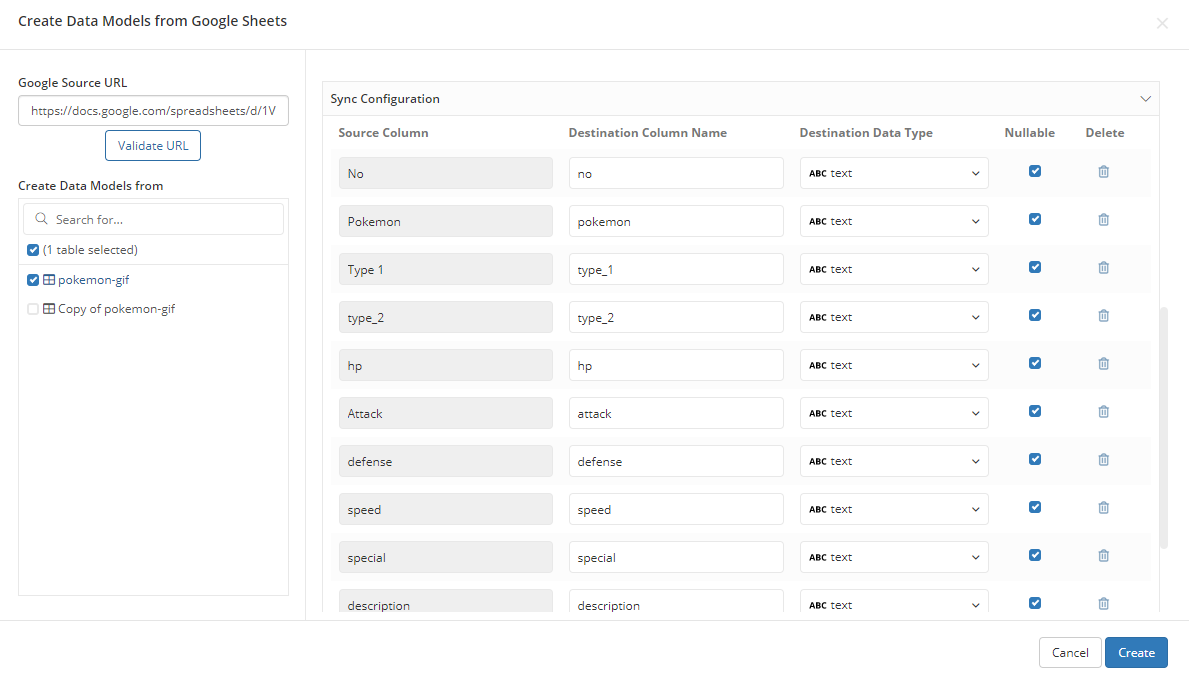The width and height of the screenshot is (1189, 679).
Task: Toggle nullable for the Attack column
Action: (x=1034, y=411)
